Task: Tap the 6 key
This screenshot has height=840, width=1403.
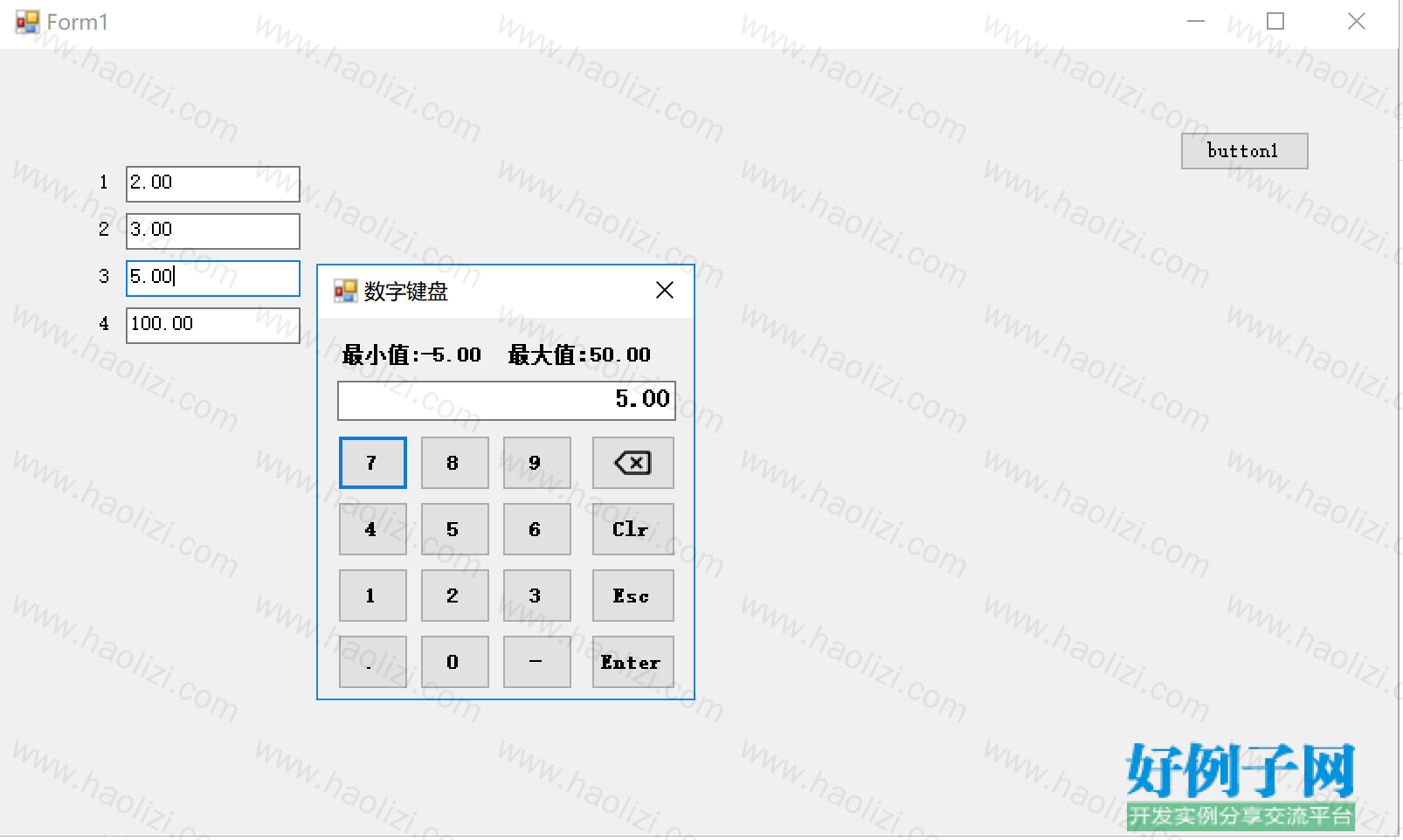Action: (x=536, y=529)
